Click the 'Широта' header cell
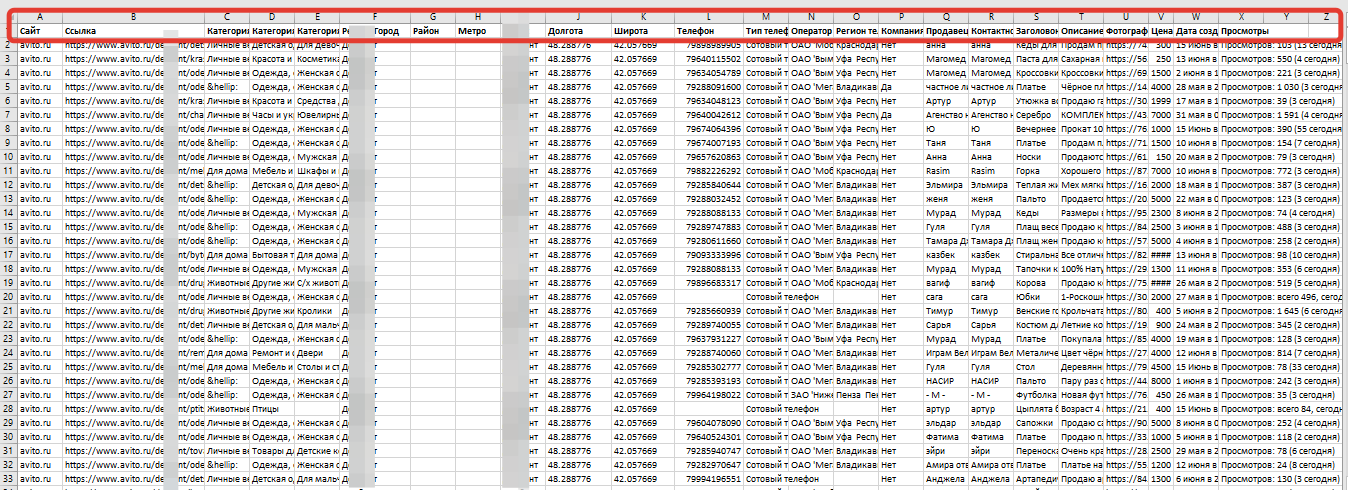 pos(642,31)
